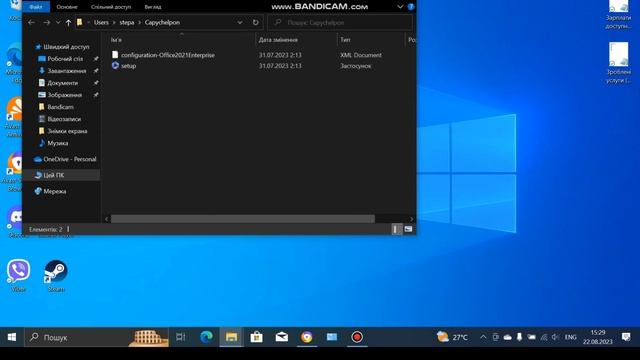This screenshot has height=360, width=640.
Task: Click the horizontal scrollbar in file list
Action: 243,219
